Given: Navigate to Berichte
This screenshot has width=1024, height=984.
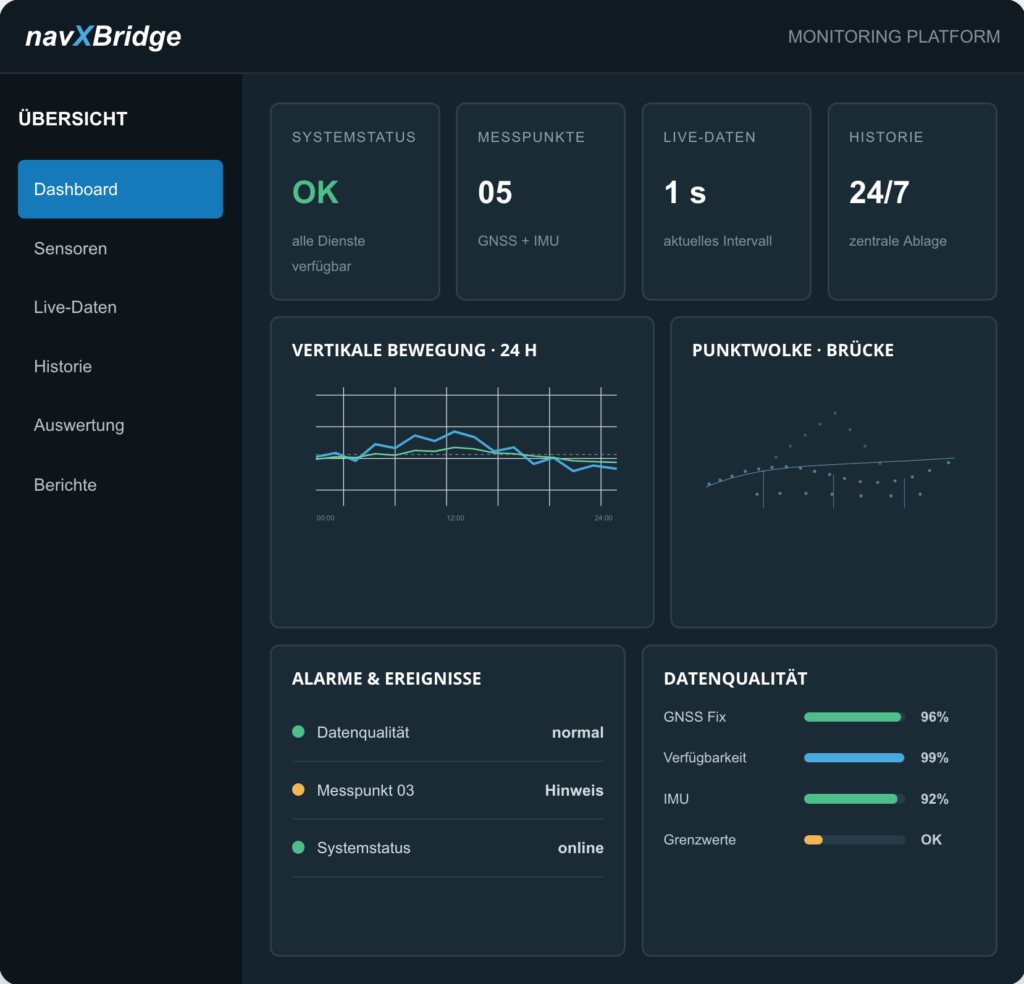Looking at the screenshot, I should click(65, 484).
